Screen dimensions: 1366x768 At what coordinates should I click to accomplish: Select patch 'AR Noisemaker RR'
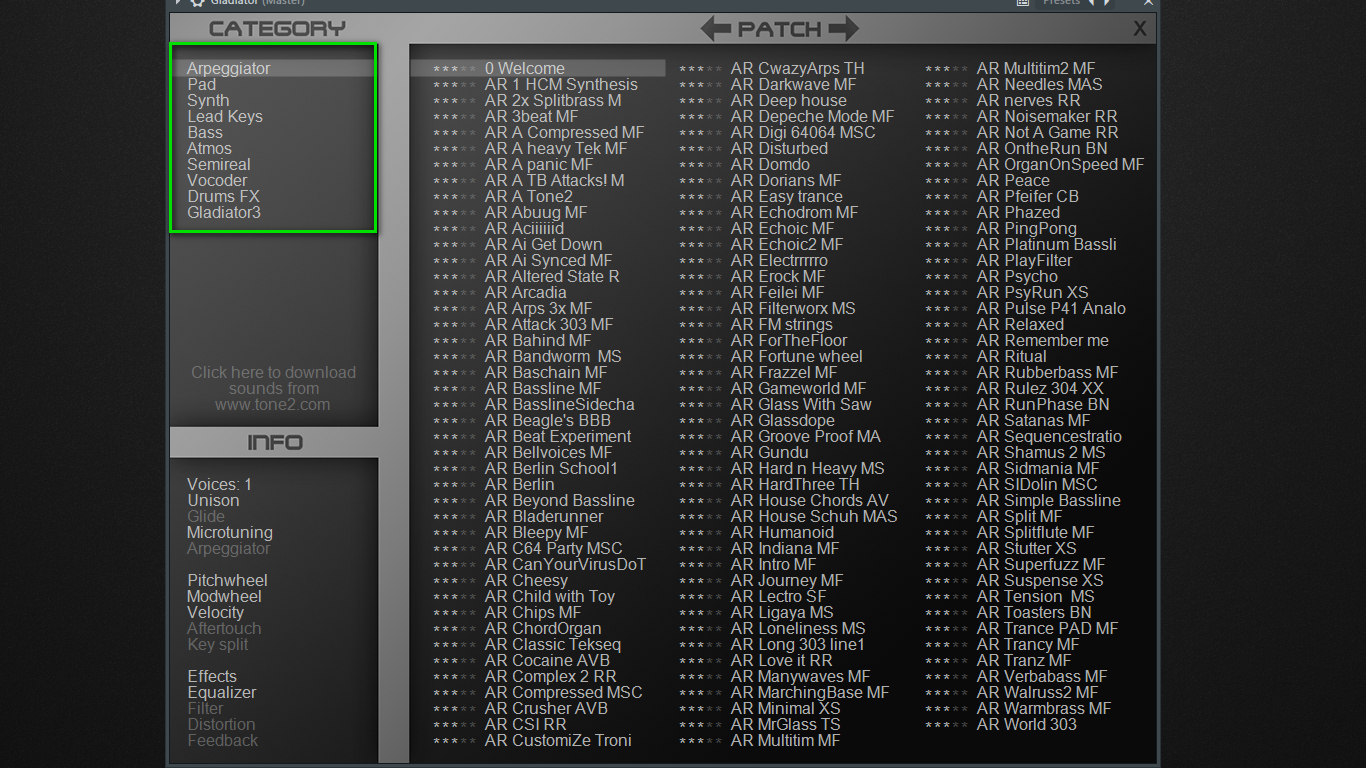pos(1047,117)
